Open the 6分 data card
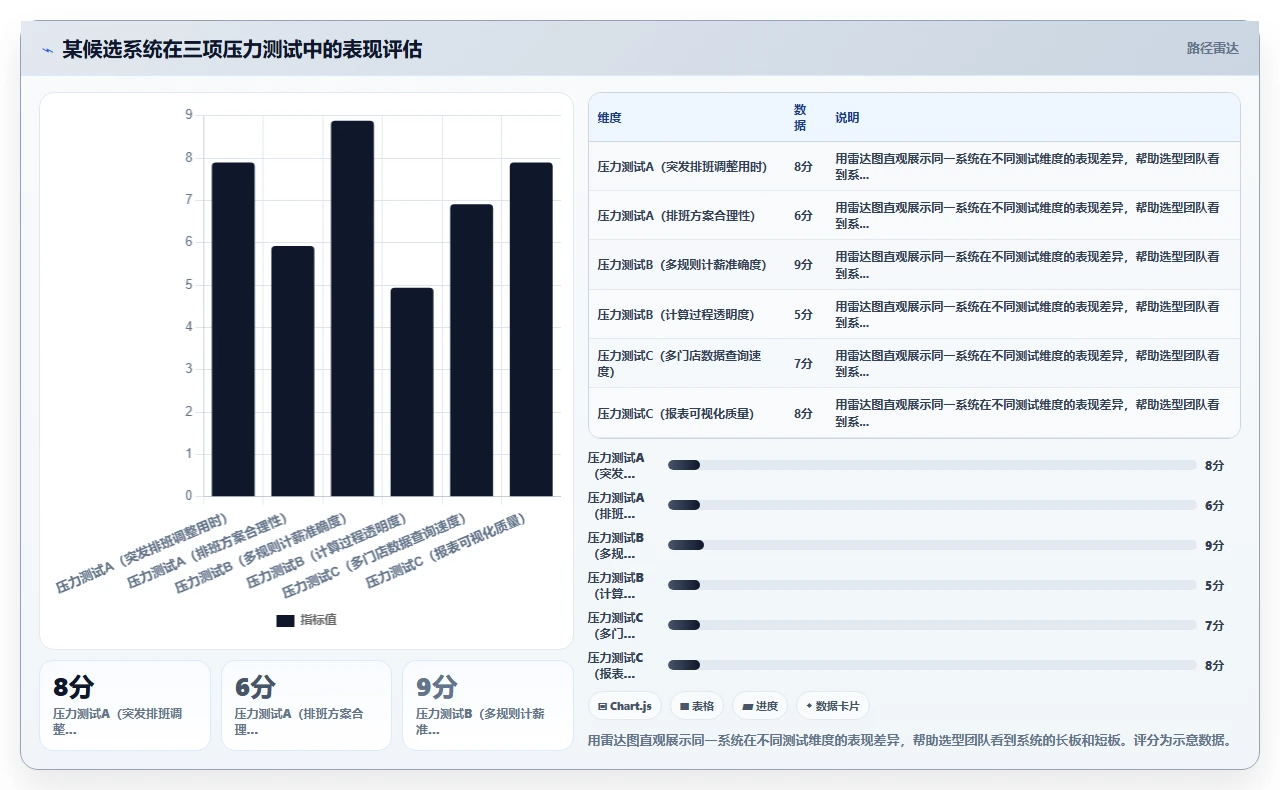The image size is (1280, 790). pos(306,705)
